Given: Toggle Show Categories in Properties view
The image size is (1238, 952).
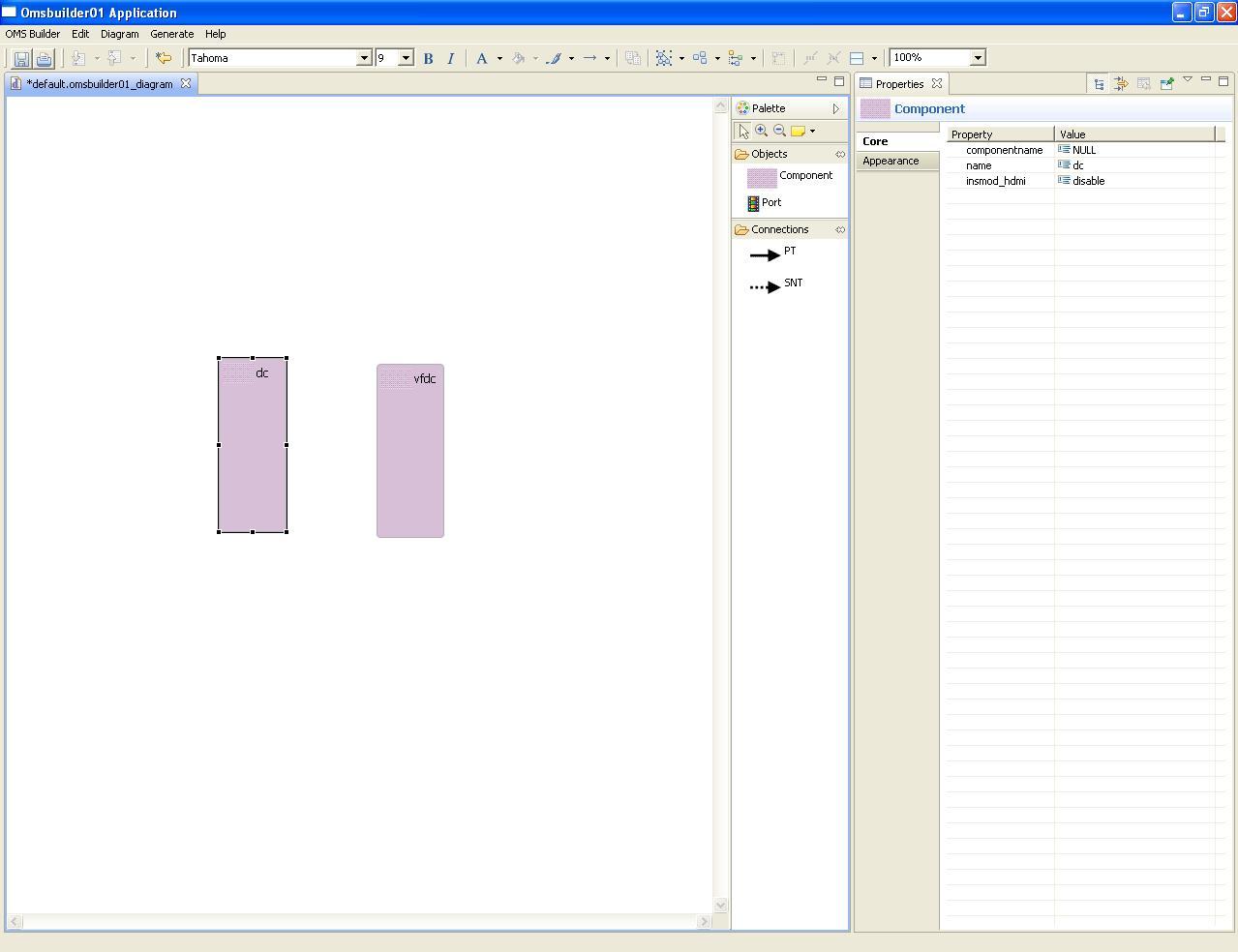Looking at the screenshot, I should [x=1099, y=84].
